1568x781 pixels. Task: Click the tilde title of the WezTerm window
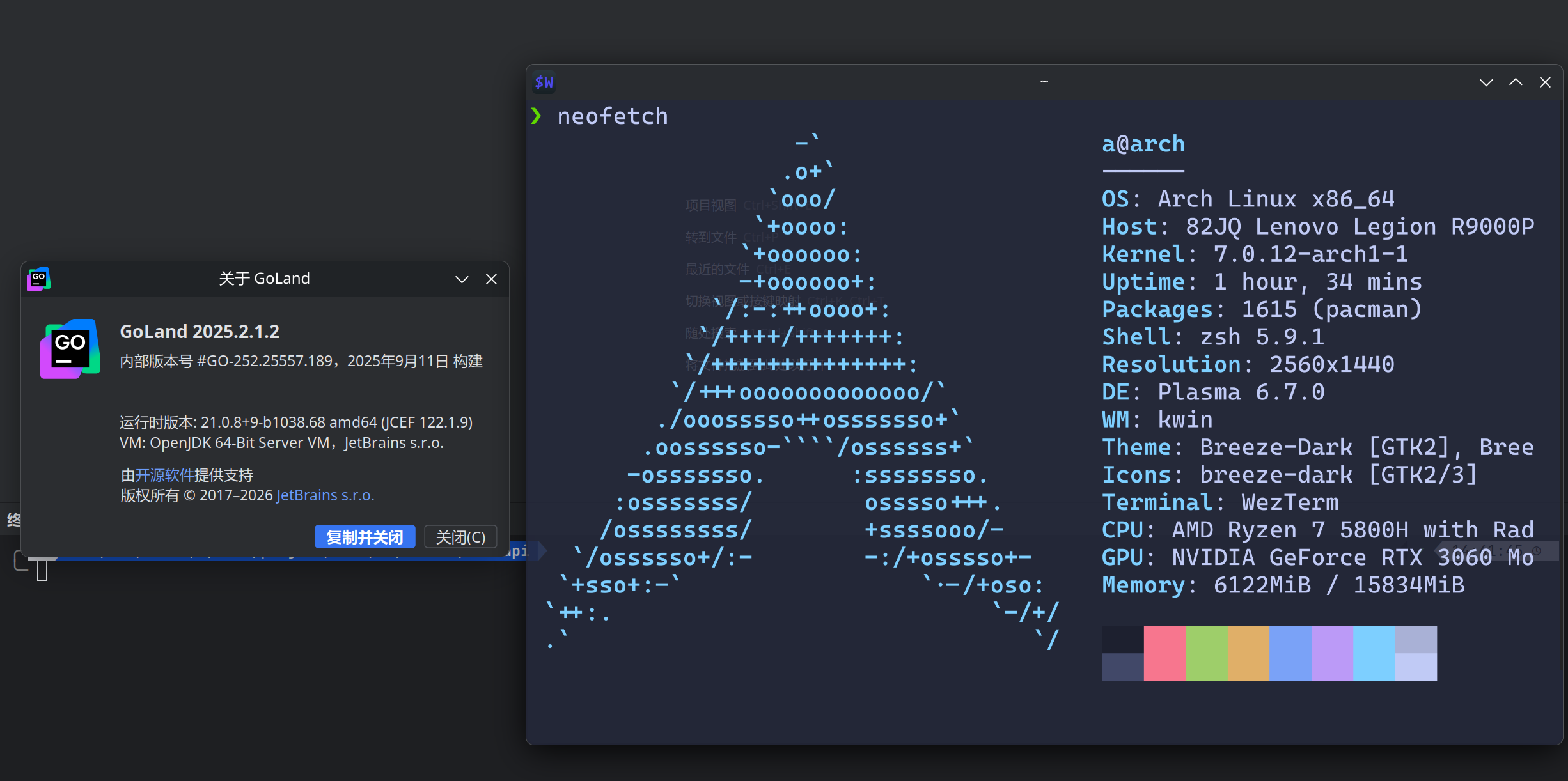[1044, 82]
